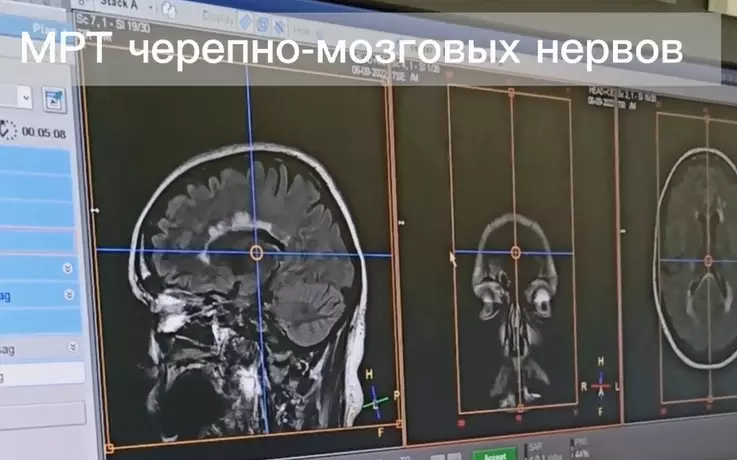This screenshot has width=737, height=460.
Task: Click the diamond-shaped toolbar icon
Action: [244, 22]
